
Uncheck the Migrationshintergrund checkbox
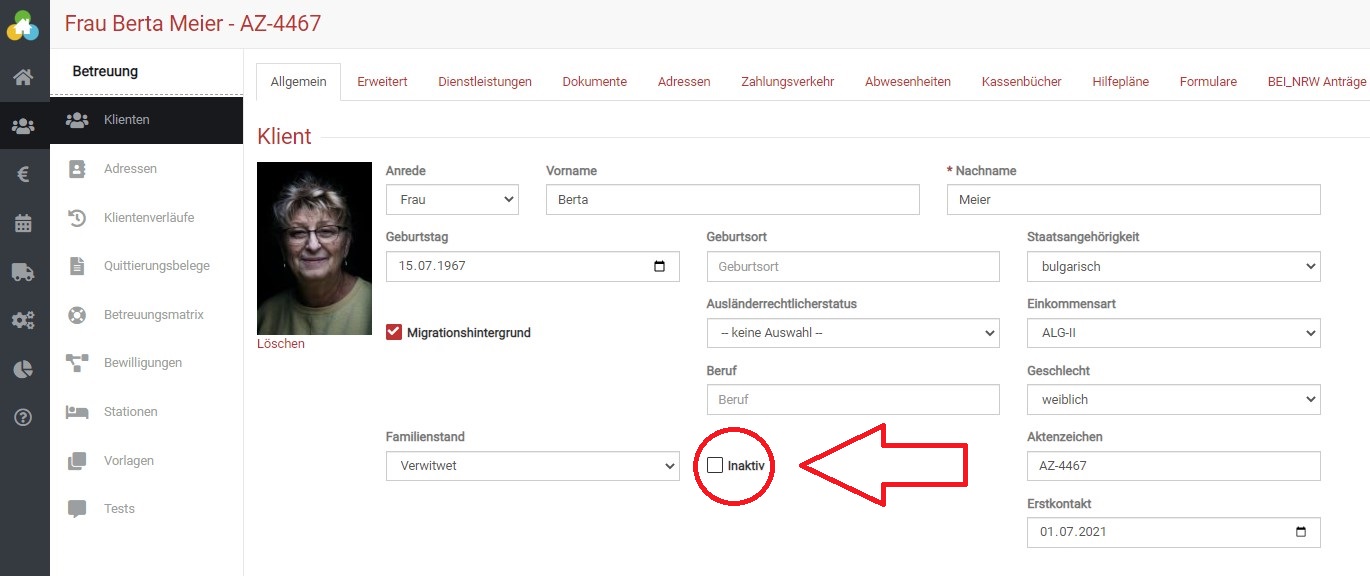tap(394, 332)
